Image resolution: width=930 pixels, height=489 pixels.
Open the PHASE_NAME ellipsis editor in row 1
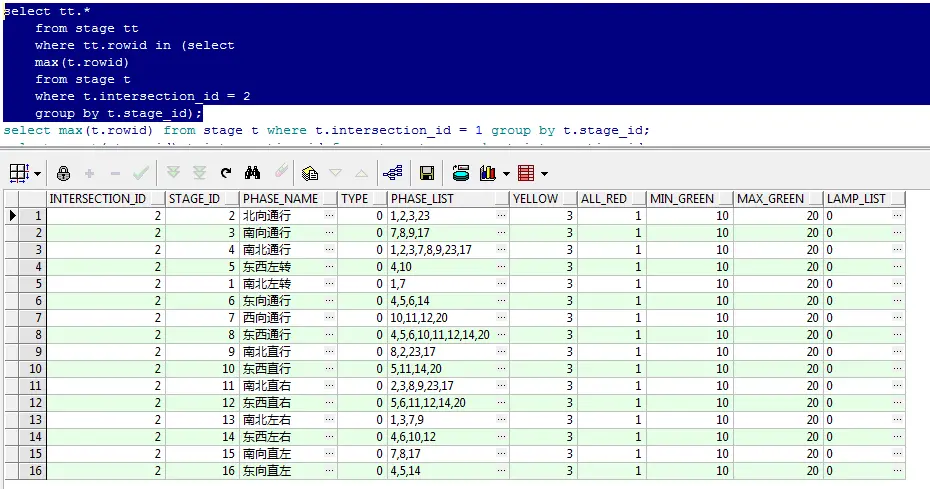tap(330, 215)
